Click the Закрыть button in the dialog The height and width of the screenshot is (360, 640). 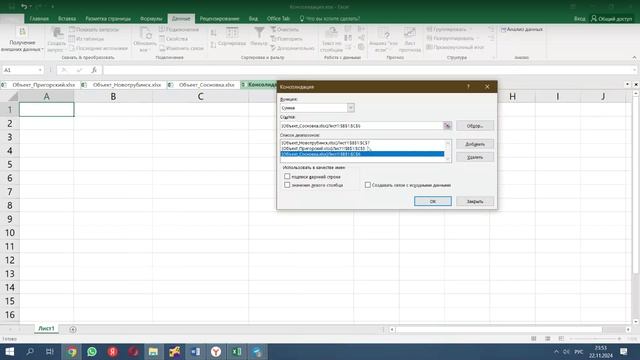pos(475,201)
